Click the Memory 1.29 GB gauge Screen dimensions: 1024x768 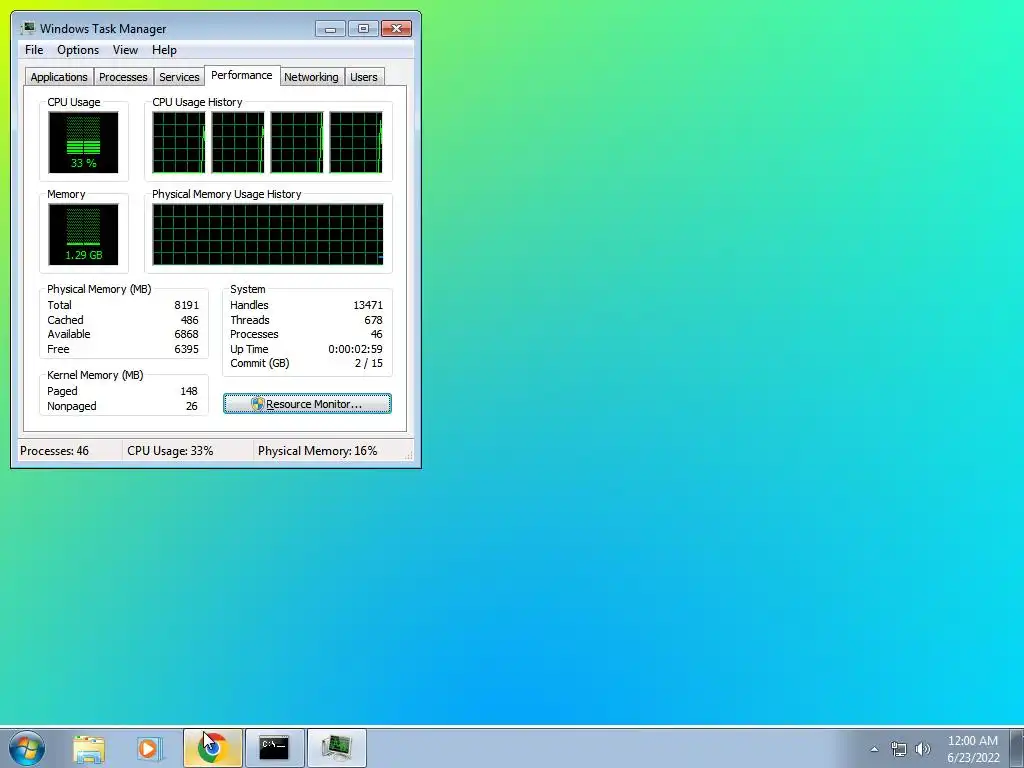(84, 234)
